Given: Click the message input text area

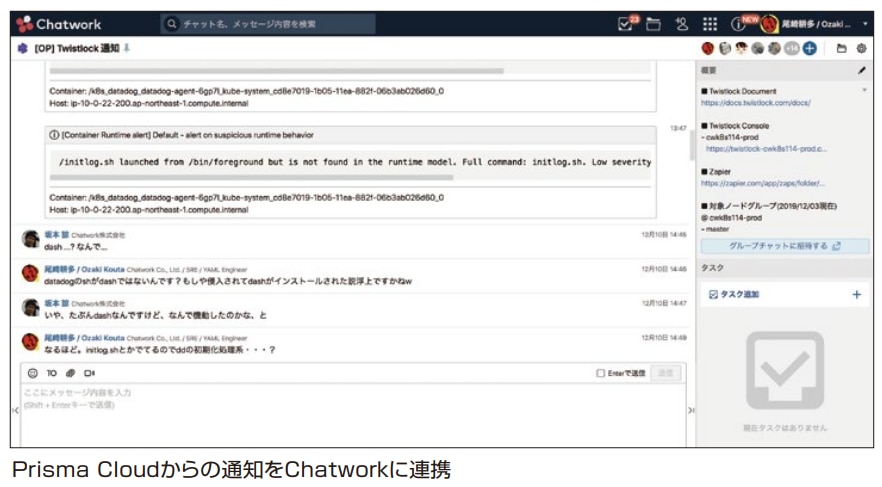Looking at the screenshot, I should pos(353,415).
